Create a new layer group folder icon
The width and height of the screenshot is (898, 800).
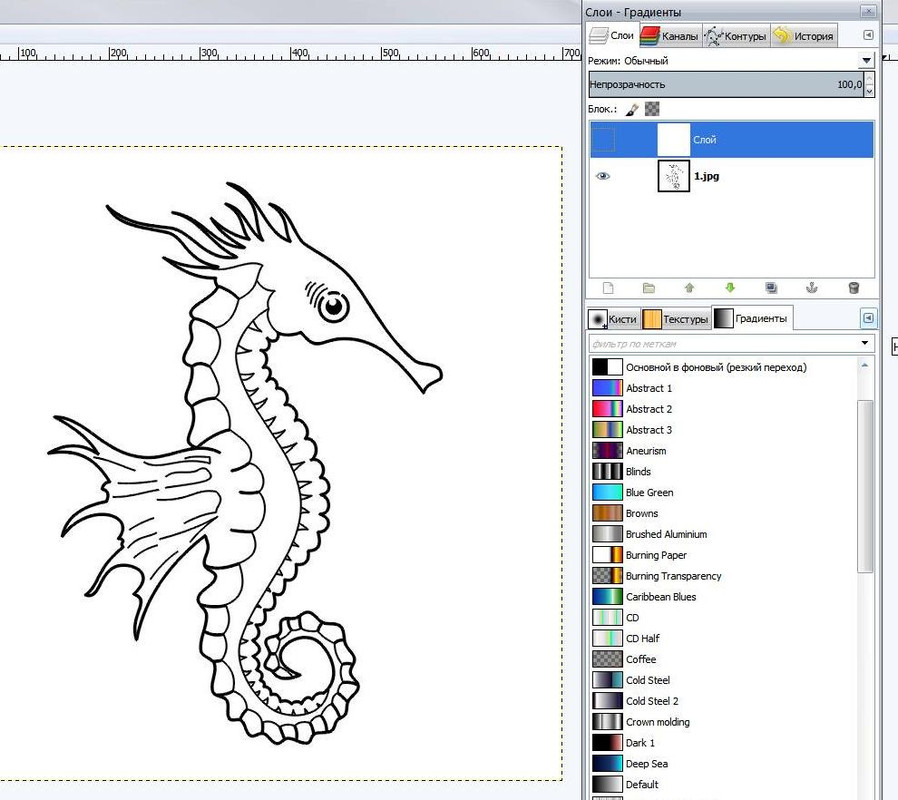[x=649, y=287]
